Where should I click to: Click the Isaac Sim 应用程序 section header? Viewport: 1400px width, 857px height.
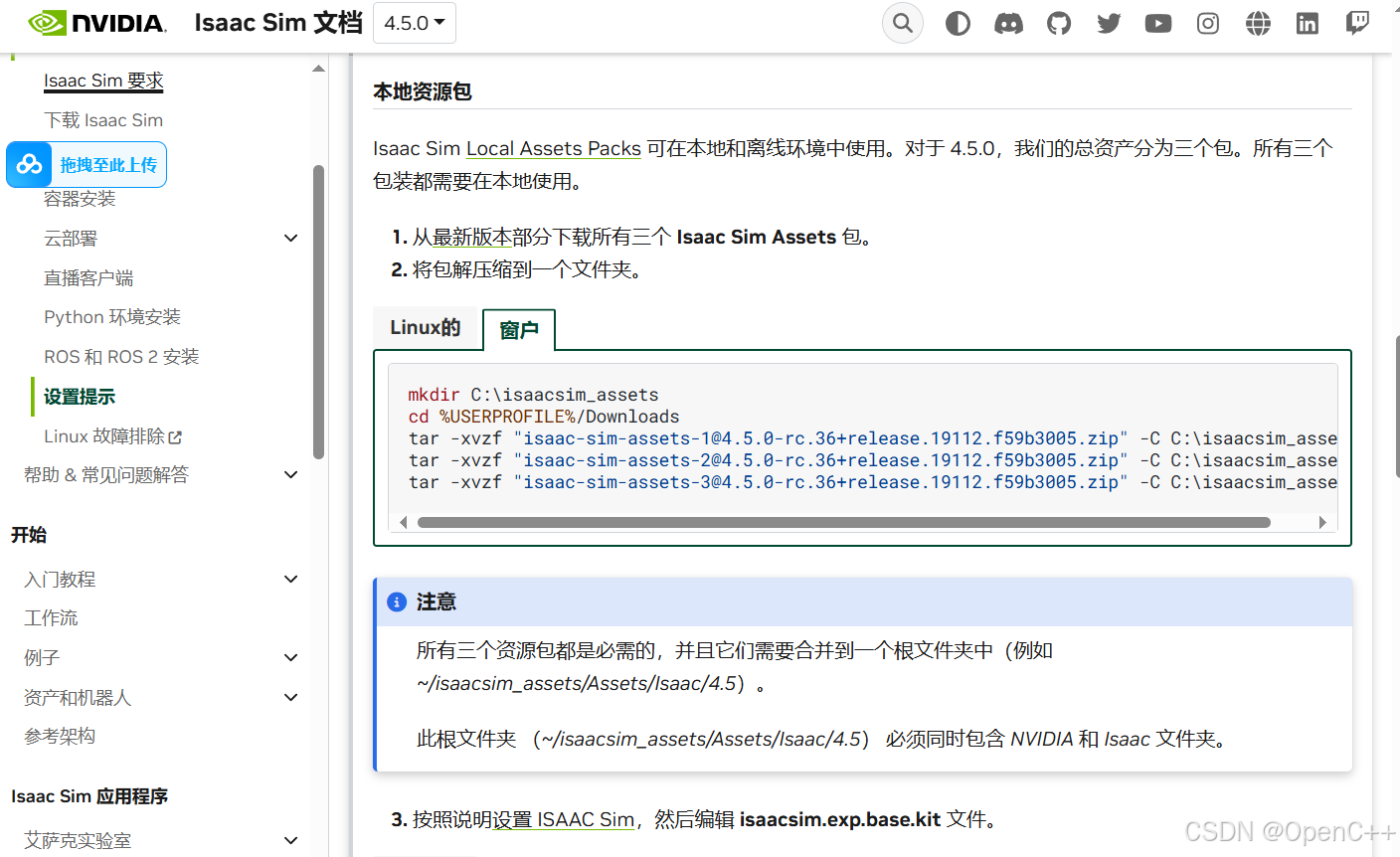[89, 796]
